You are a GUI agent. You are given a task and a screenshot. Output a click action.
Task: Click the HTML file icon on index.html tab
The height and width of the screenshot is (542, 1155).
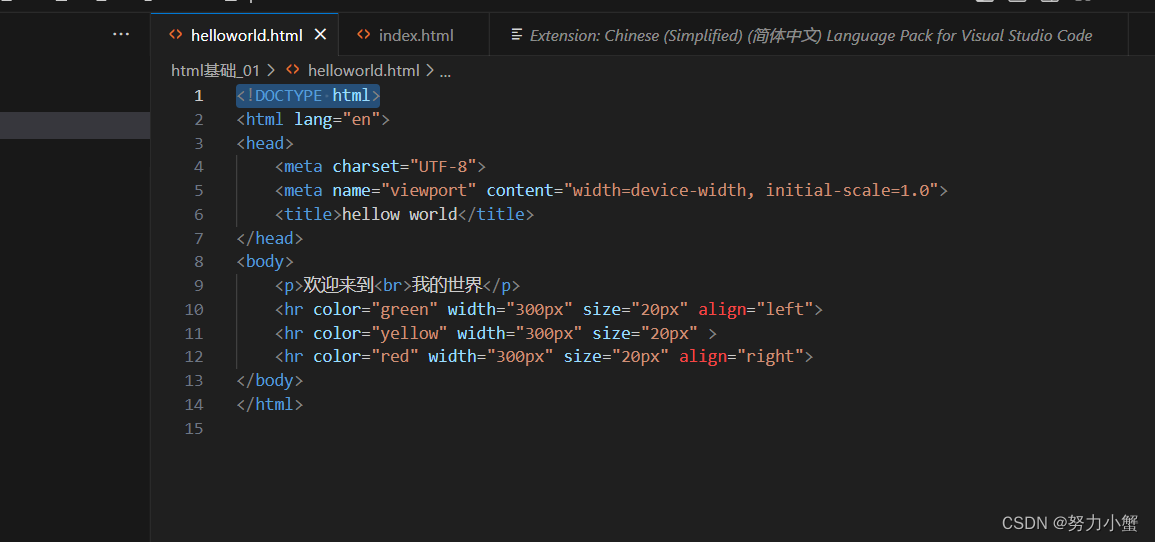pos(363,35)
